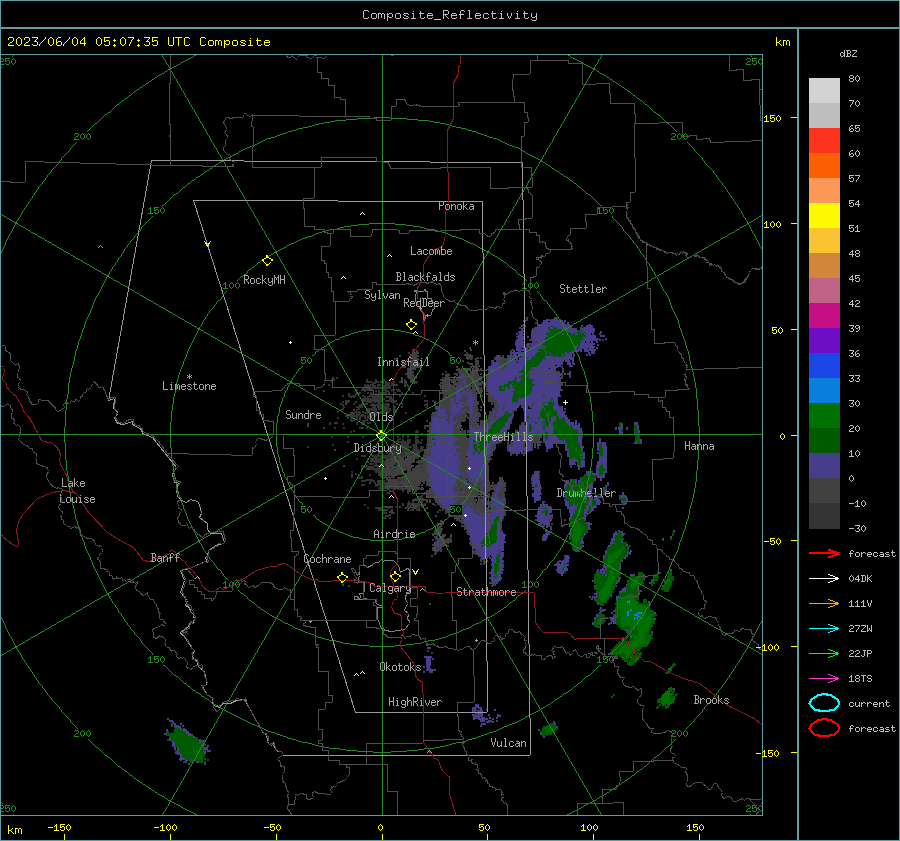The height and width of the screenshot is (841, 900).
Task: Click the Banff label
Action: point(165,557)
